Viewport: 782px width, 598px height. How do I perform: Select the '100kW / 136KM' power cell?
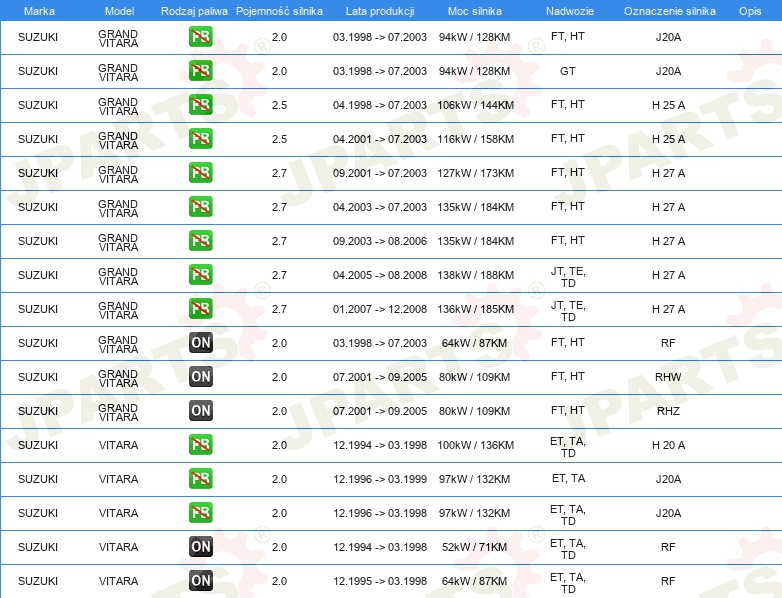(475, 445)
